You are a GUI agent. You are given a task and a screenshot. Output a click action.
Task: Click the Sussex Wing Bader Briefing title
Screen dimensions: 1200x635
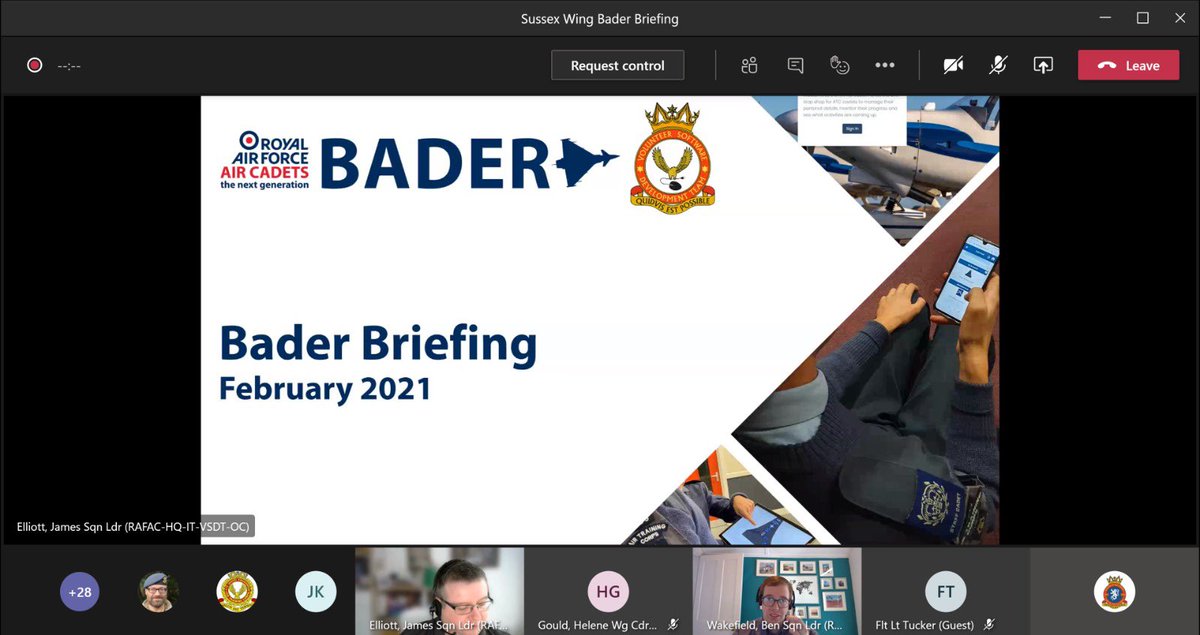599,18
